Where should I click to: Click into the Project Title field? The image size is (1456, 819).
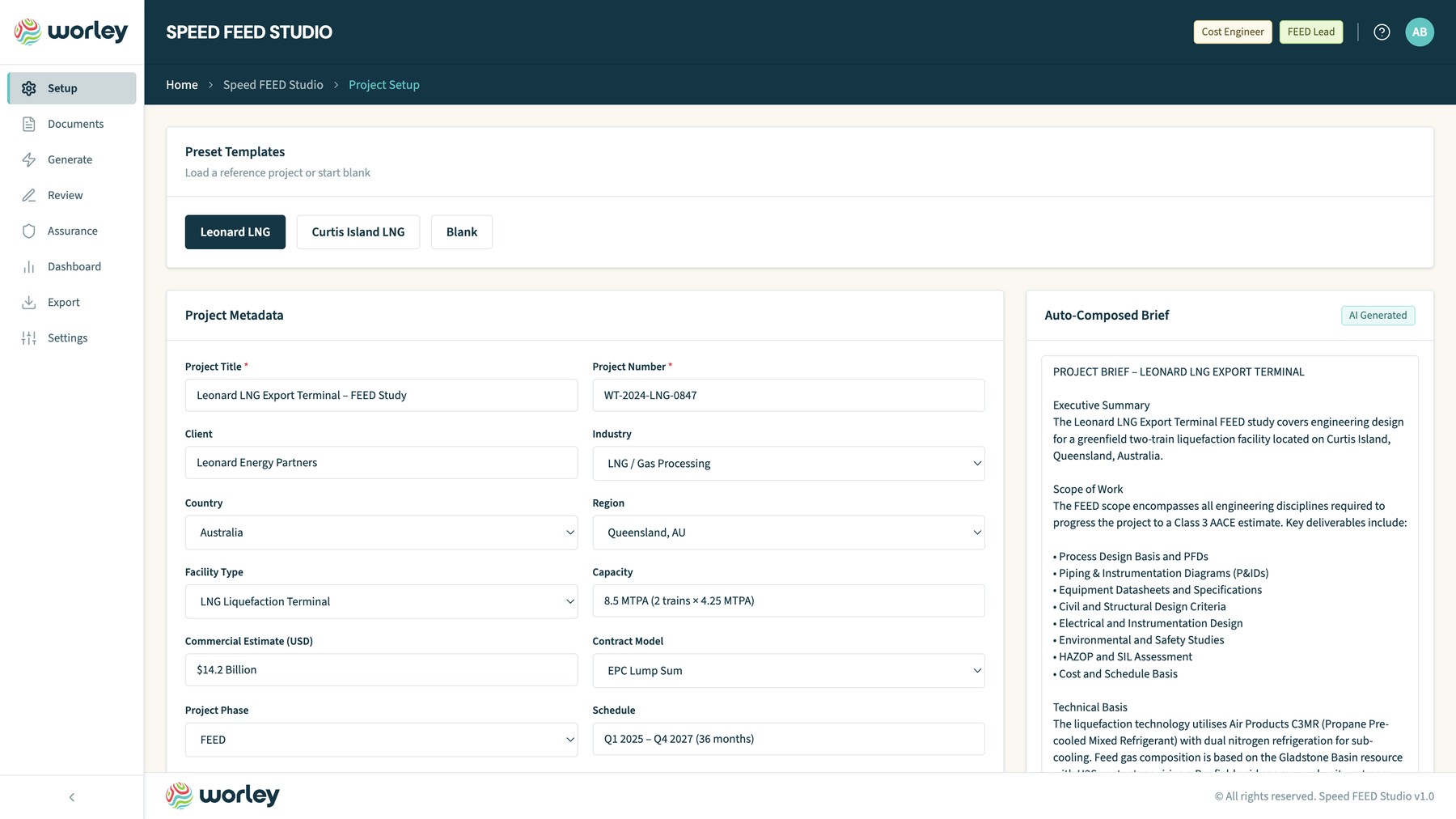381,395
